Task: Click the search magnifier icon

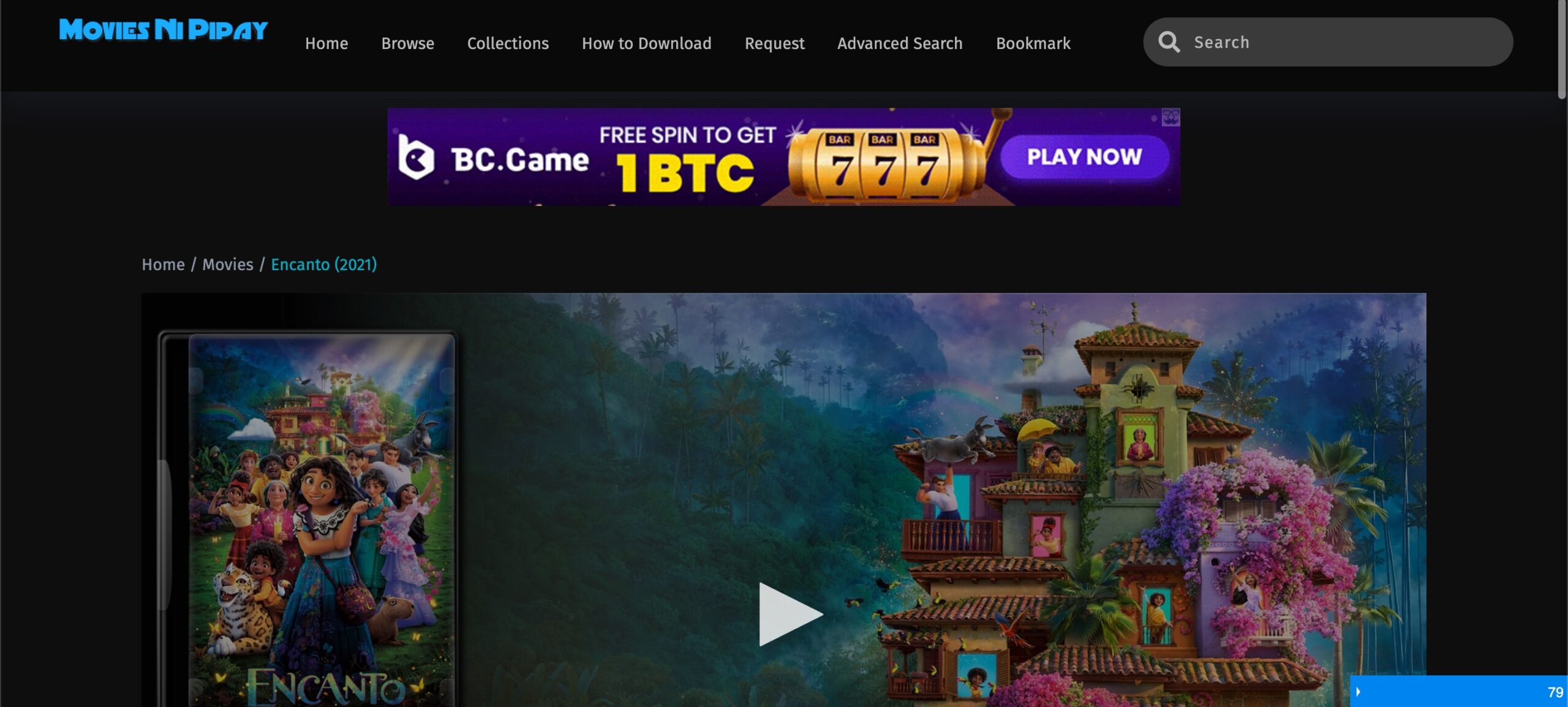Action: (x=1169, y=42)
